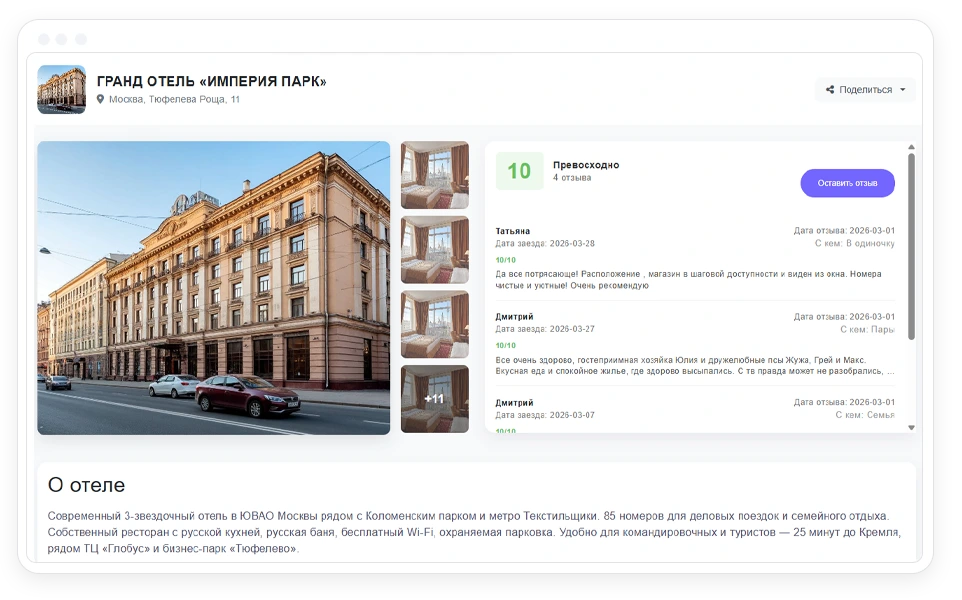Image resolution: width=962 pixels, height=600 pixels.
Task: Show more photos via +11 thumbnail
Action: pyautogui.click(x=434, y=399)
